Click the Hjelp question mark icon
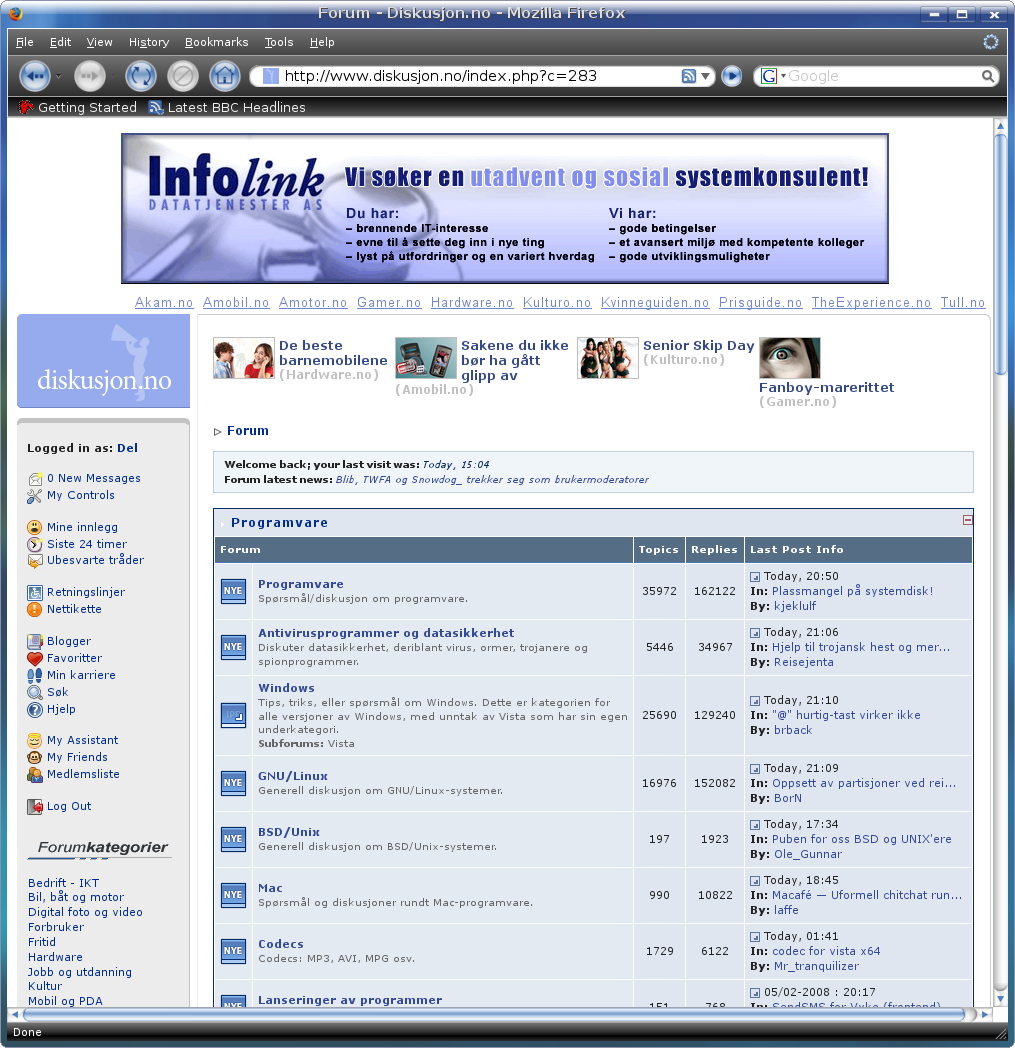1015x1048 pixels. [x=35, y=710]
